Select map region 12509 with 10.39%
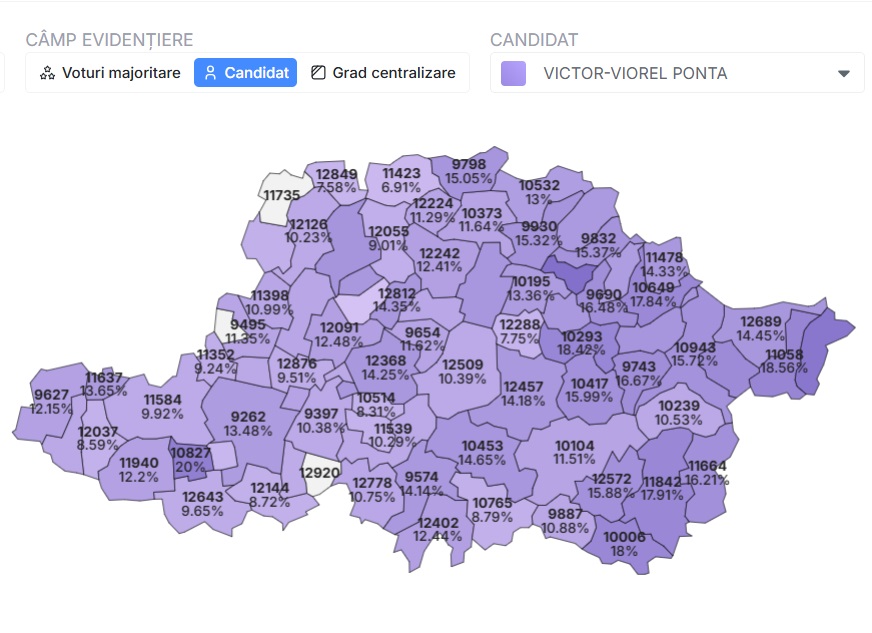 462,372
